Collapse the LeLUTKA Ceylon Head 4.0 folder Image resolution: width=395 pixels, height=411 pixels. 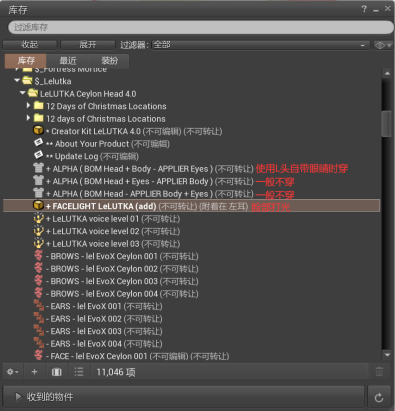point(22,93)
